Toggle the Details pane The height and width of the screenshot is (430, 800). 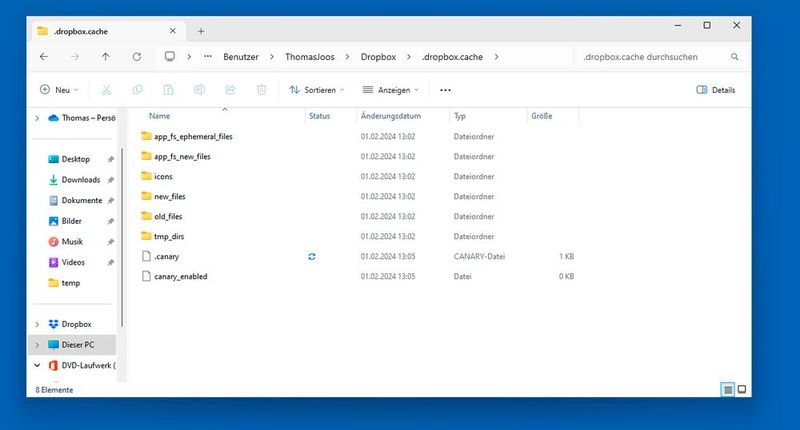(715, 90)
